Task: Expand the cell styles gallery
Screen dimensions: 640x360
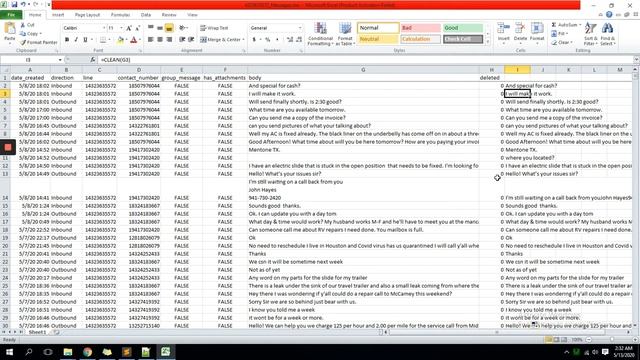Action: [487, 42]
